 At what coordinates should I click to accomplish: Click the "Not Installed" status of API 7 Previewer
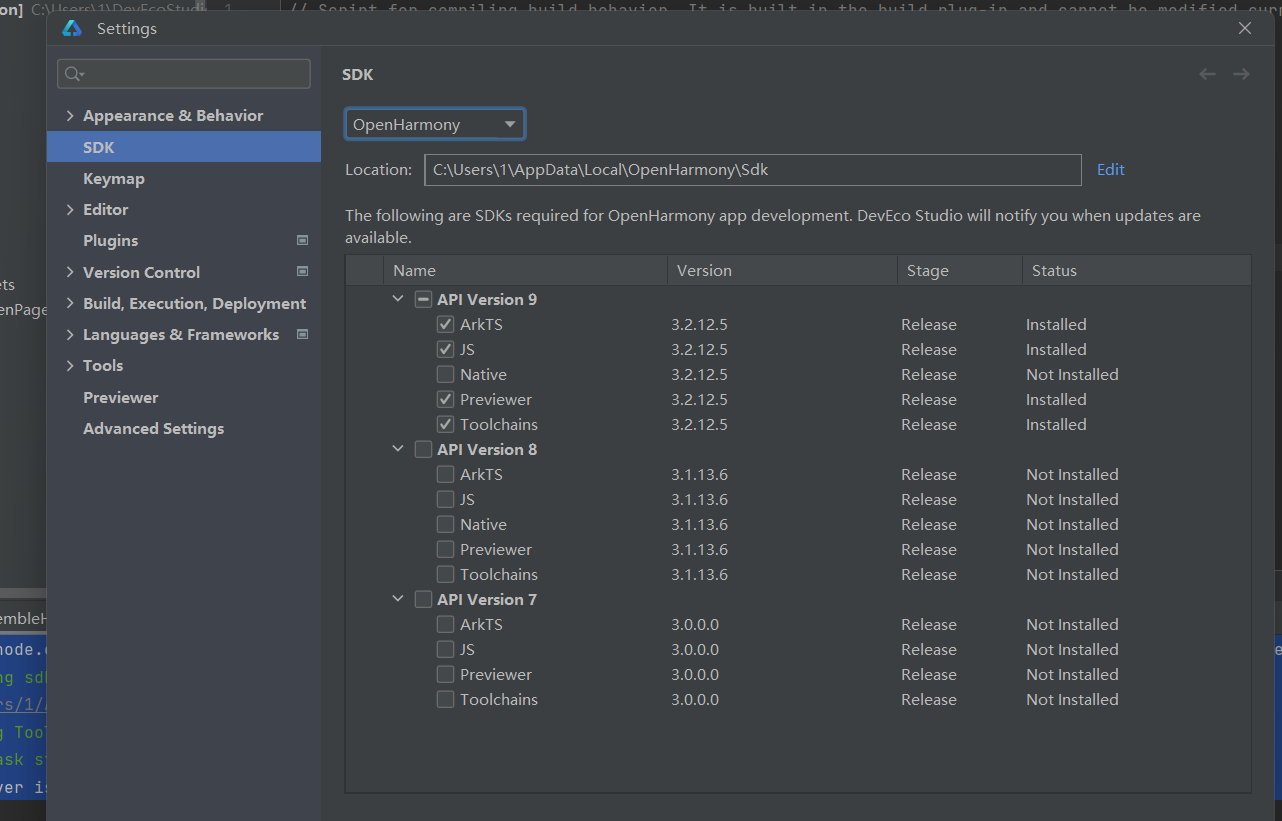tap(1072, 674)
